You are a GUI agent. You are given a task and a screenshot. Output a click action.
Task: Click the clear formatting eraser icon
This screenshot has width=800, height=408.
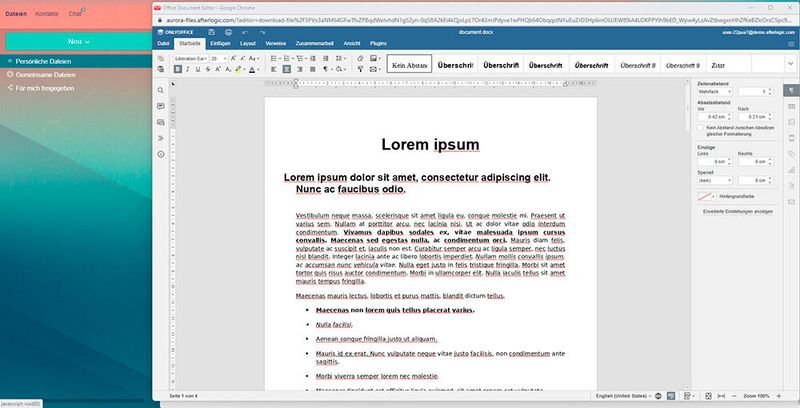359,59
